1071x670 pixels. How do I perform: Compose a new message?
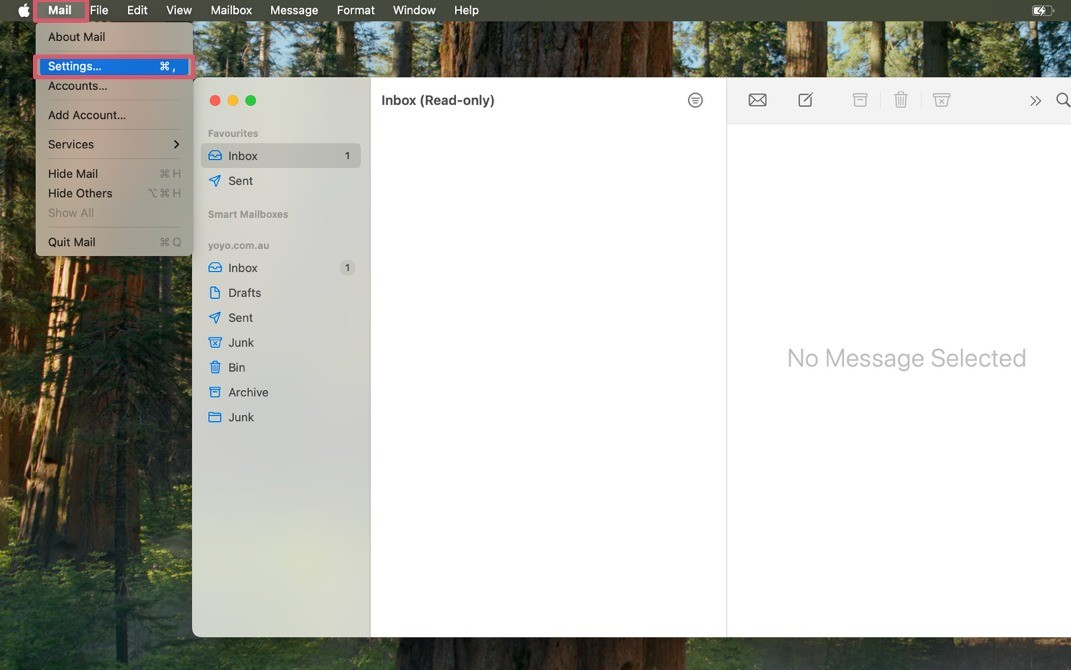805,100
